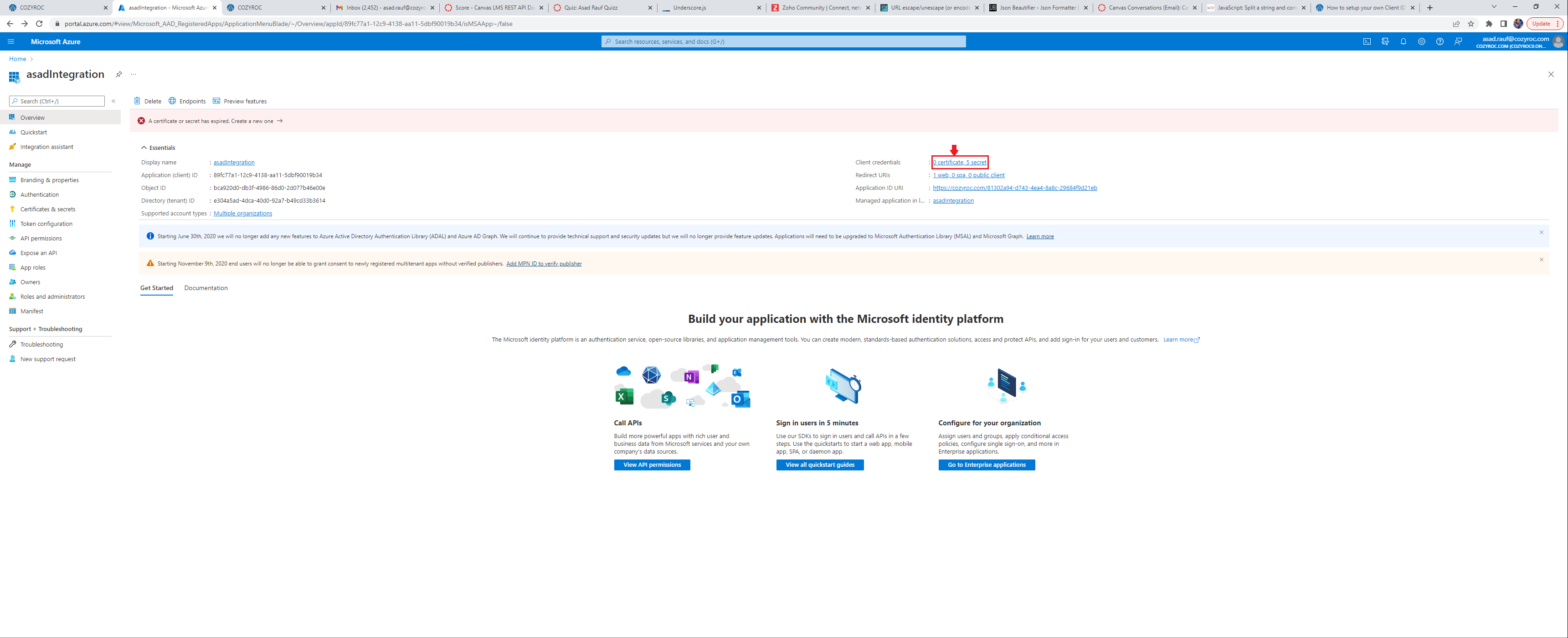Click Delete in the app toolbar

(x=148, y=101)
